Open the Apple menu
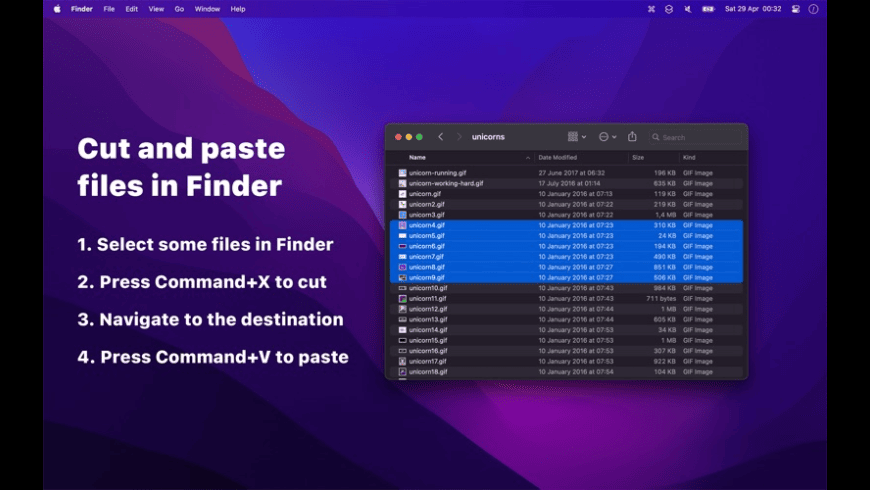870x490 pixels. [x=57, y=9]
